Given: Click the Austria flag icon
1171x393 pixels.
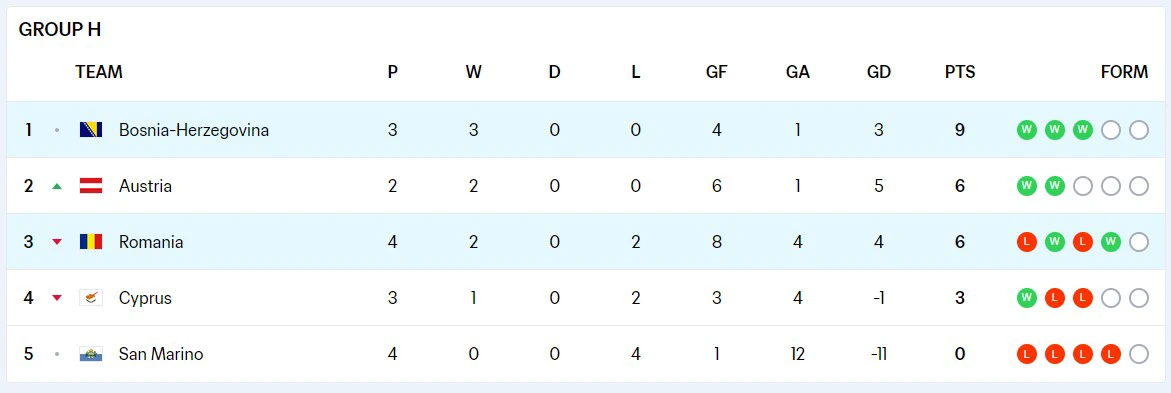Looking at the screenshot, I should point(91,186).
